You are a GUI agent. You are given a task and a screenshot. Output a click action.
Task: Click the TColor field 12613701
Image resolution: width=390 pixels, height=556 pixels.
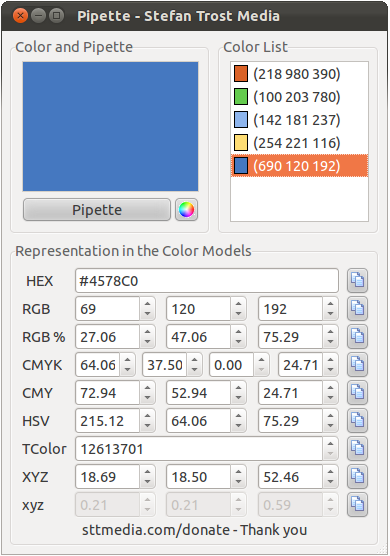199,449
